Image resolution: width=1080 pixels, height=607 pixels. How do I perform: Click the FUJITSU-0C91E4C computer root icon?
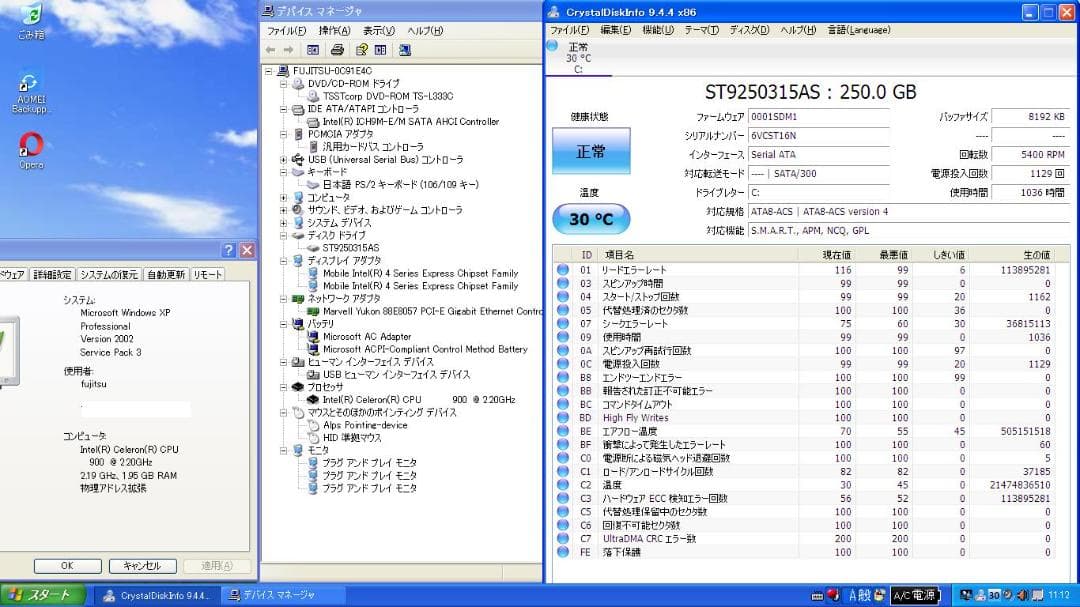tap(283, 71)
